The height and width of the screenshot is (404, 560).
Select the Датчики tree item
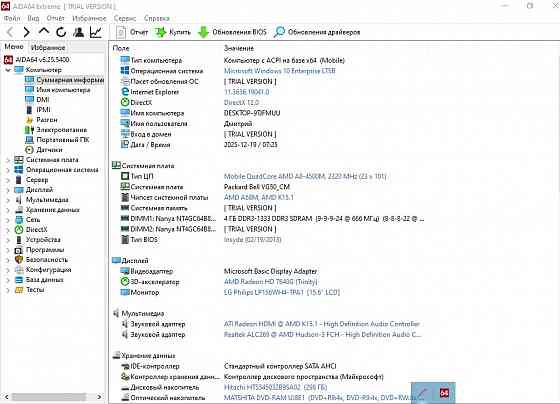pyautogui.click(x=44, y=150)
